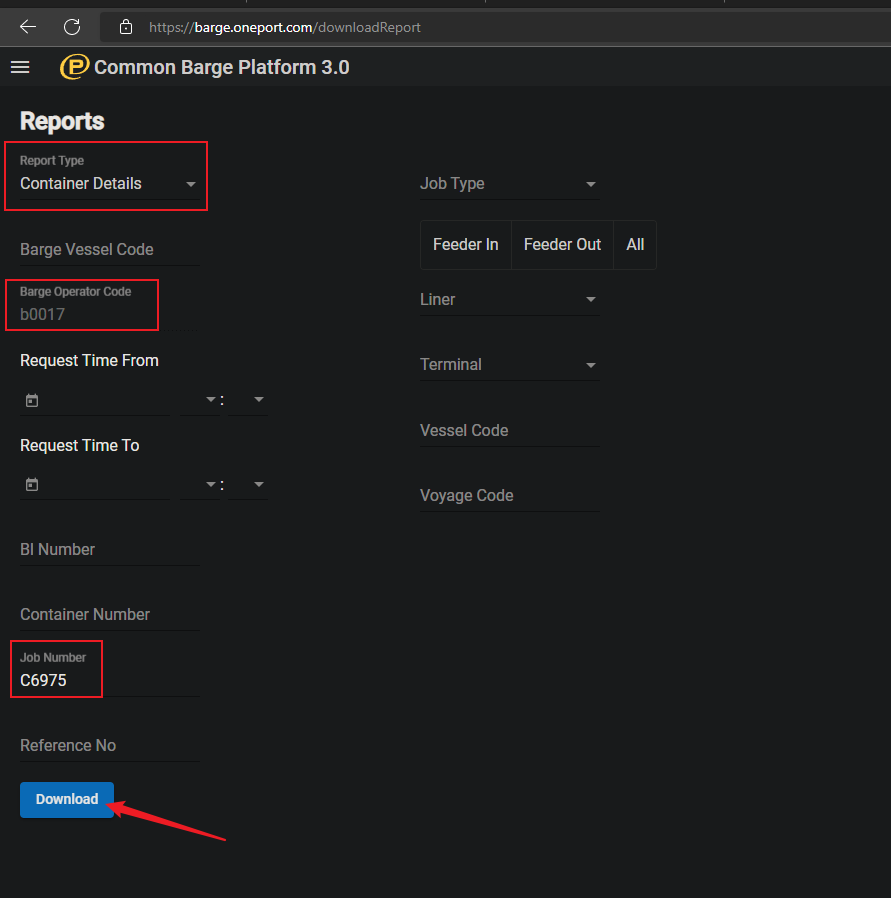The height and width of the screenshot is (898, 891).
Task: Focus the Barge Vessel Code field
Action: (x=110, y=250)
